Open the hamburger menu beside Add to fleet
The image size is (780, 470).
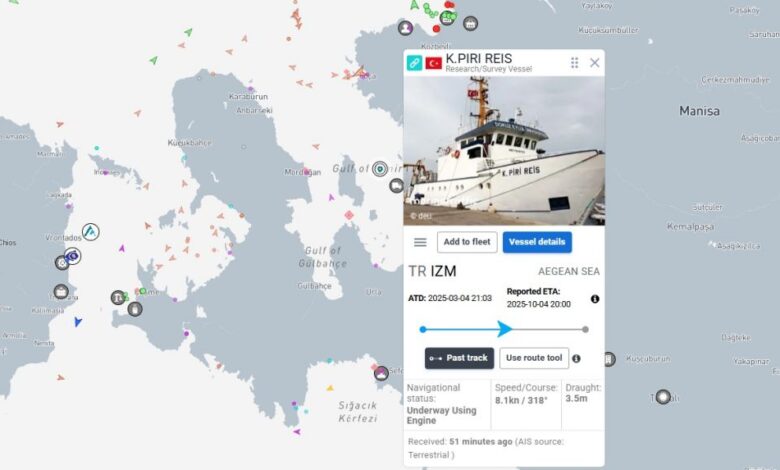pyautogui.click(x=420, y=242)
